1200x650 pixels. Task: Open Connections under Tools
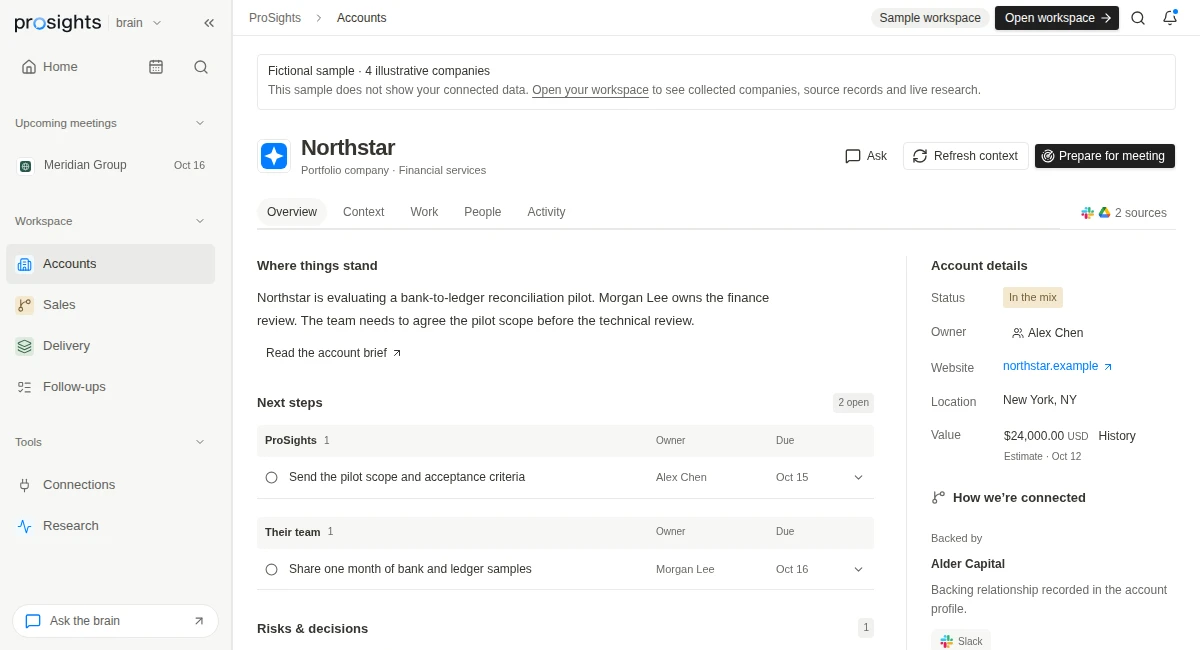coord(110,485)
